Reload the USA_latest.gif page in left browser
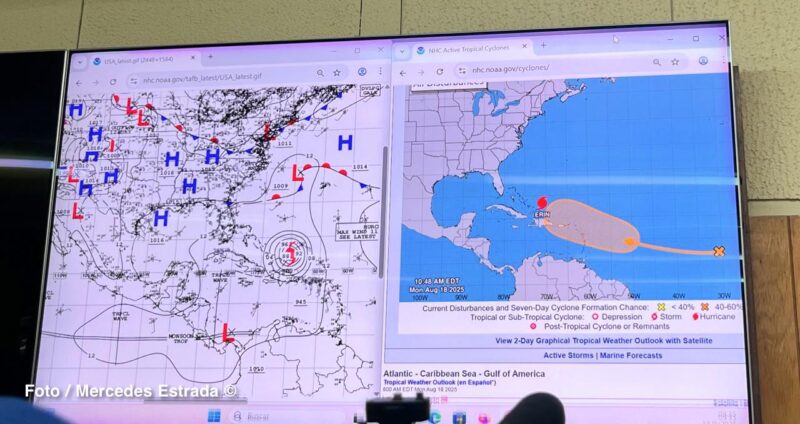The height and width of the screenshot is (424, 800). coord(113,81)
